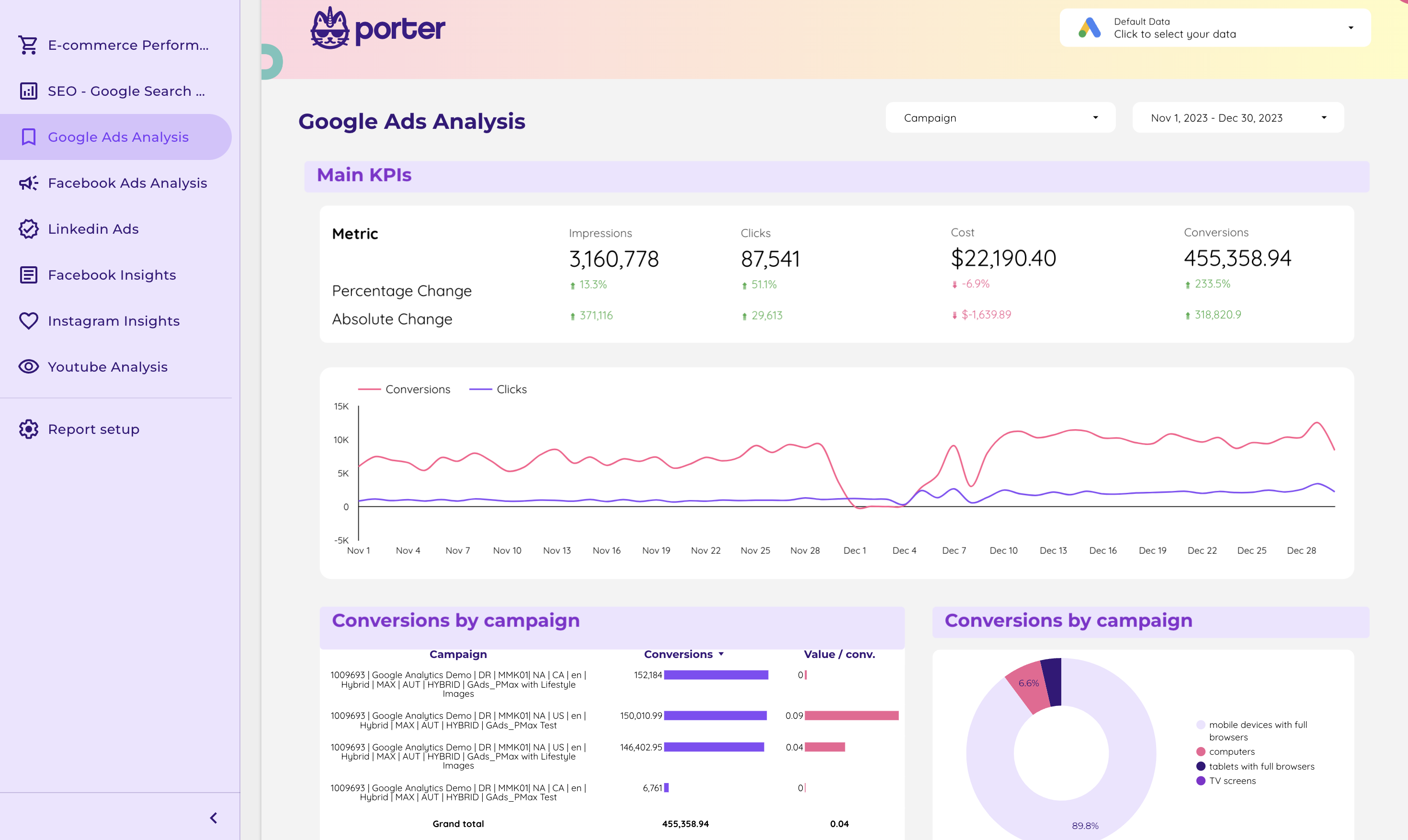Click the Linkedin Ads badge icon
The height and width of the screenshot is (840, 1408).
tap(29, 229)
